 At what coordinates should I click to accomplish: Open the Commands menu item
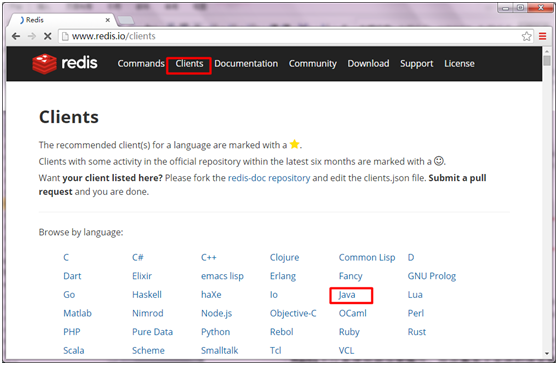(x=141, y=64)
